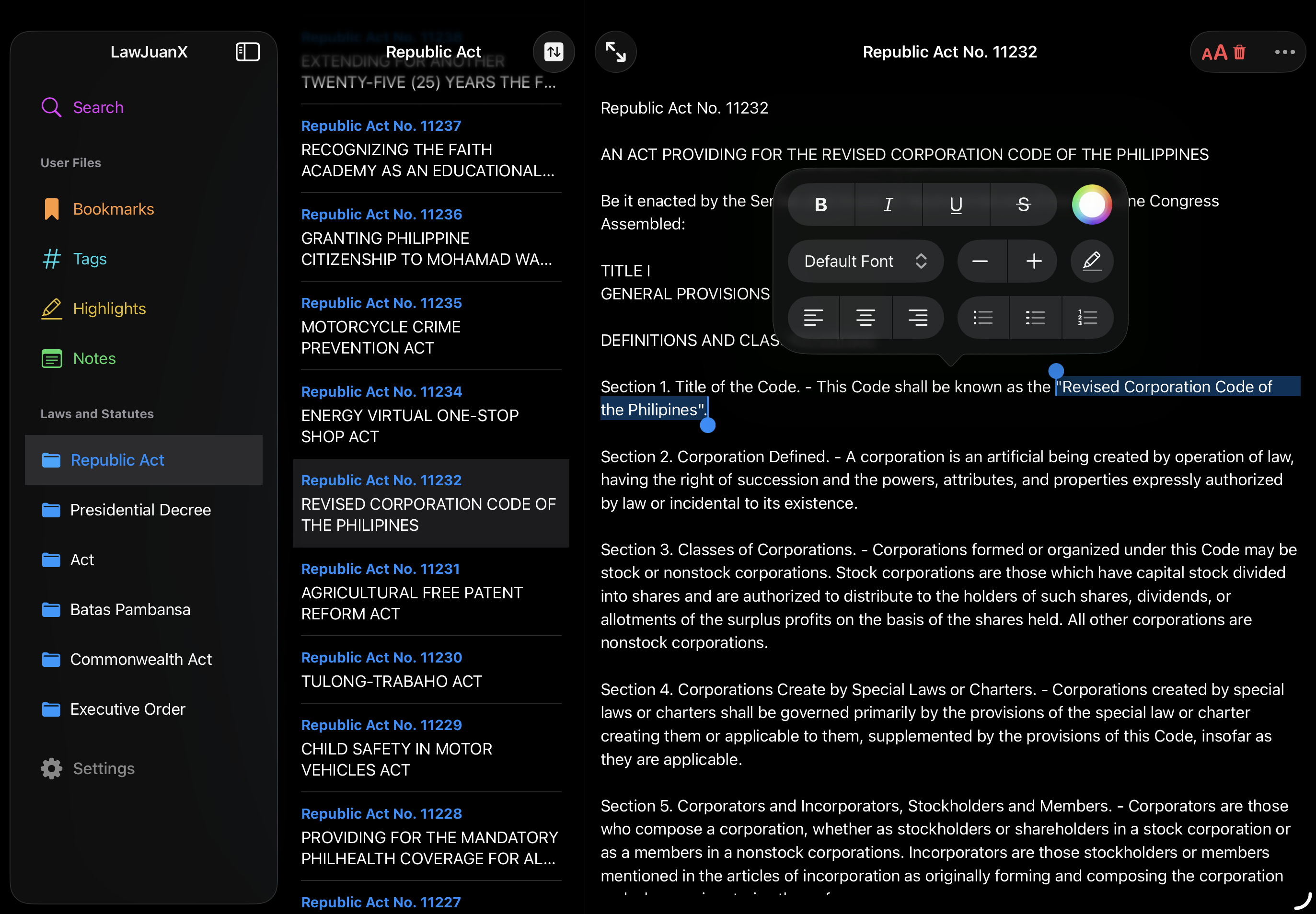Select the Act folder

[143, 560]
